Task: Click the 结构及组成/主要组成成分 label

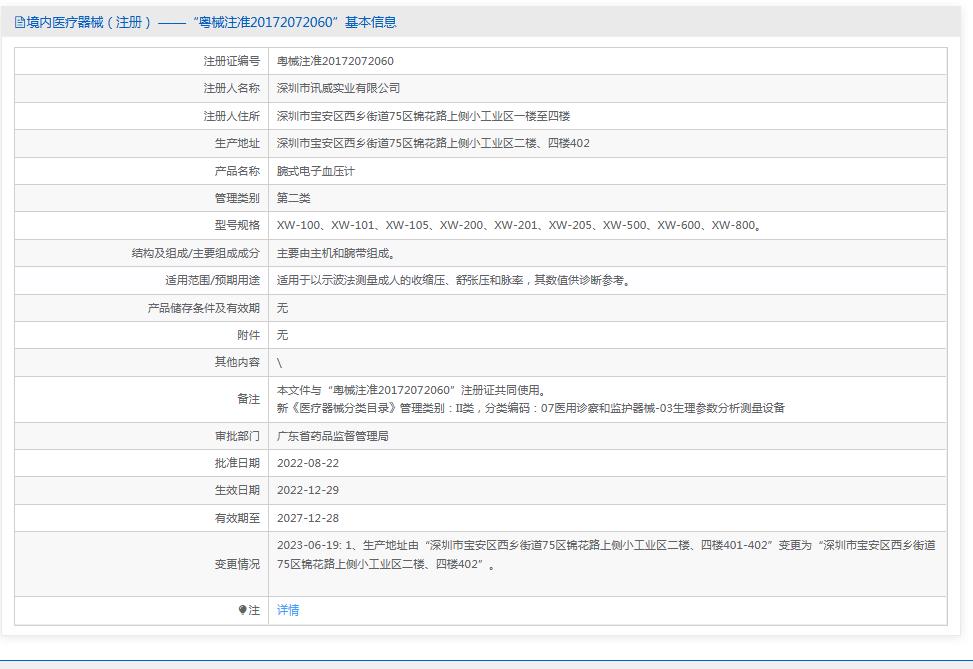Action: pyautogui.click(x=195, y=252)
